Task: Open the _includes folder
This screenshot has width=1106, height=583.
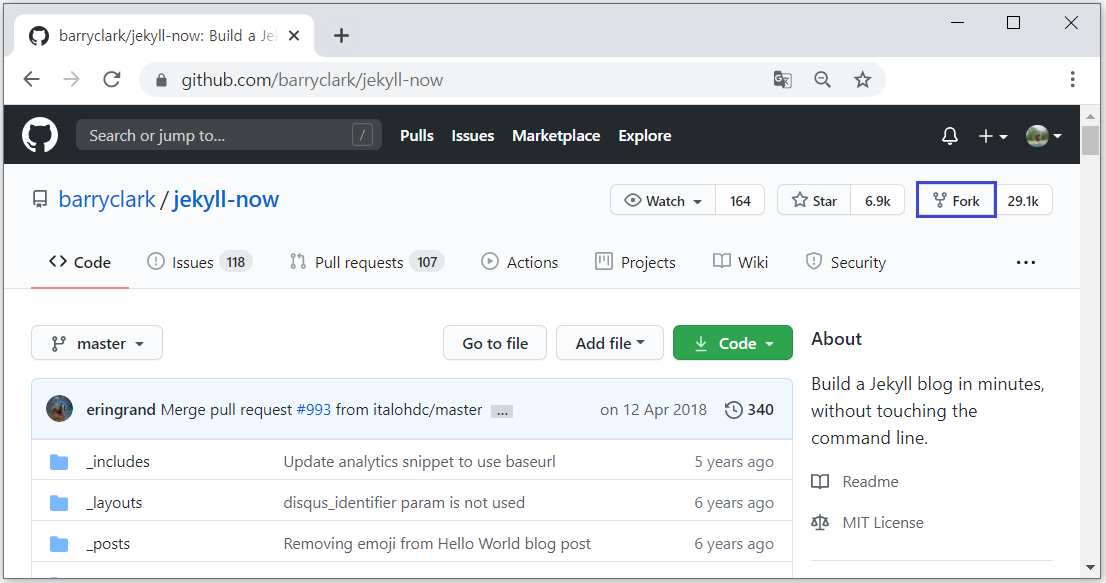Action: (118, 462)
